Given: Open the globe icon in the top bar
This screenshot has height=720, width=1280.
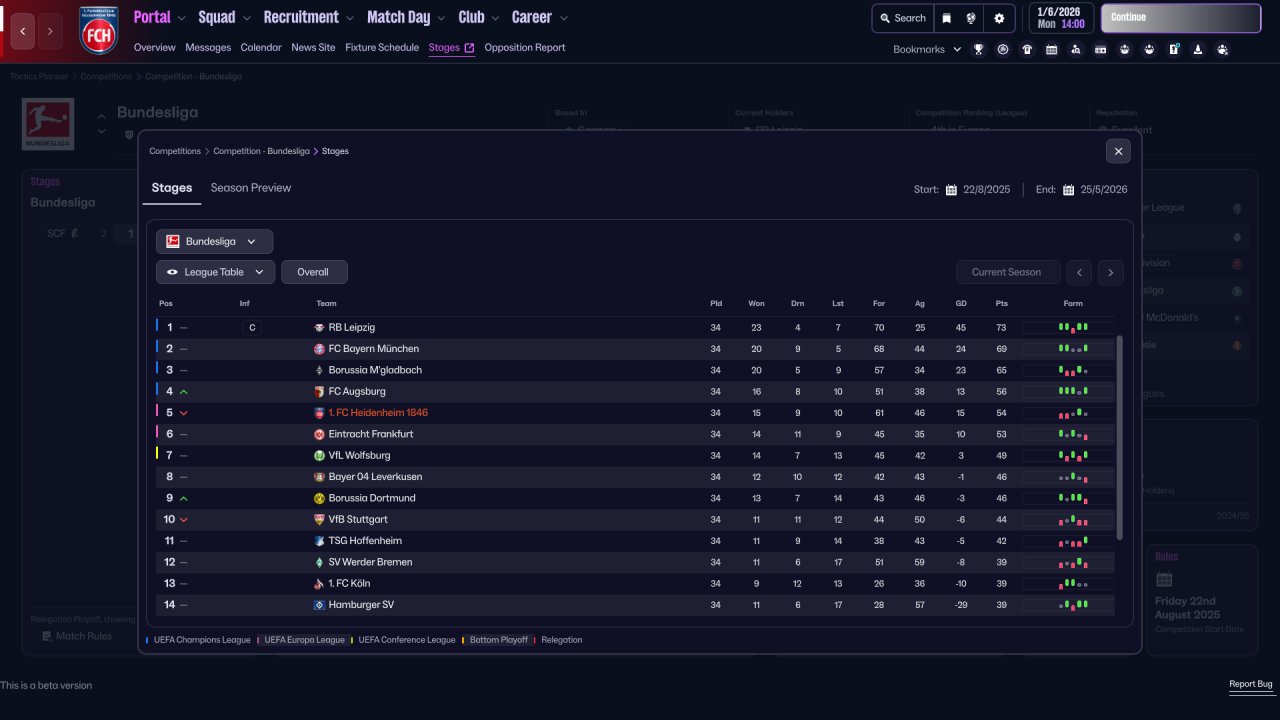Looking at the screenshot, I should pos(971,18).
